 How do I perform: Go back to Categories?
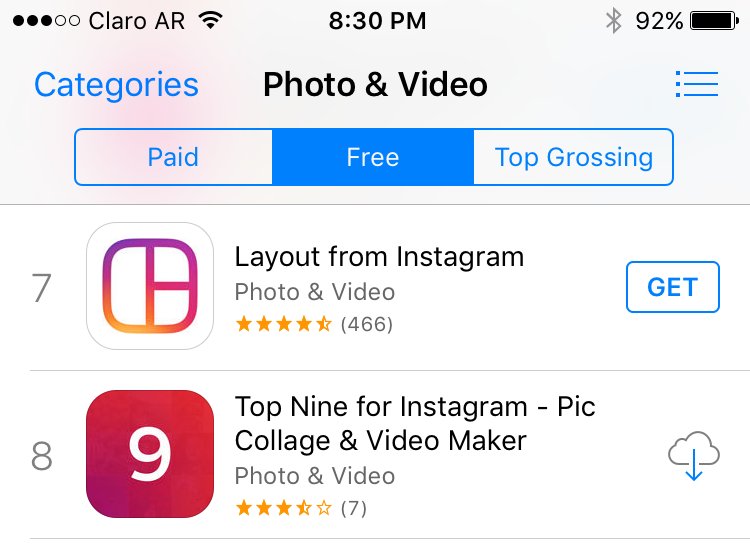click(x=116, y=85)
